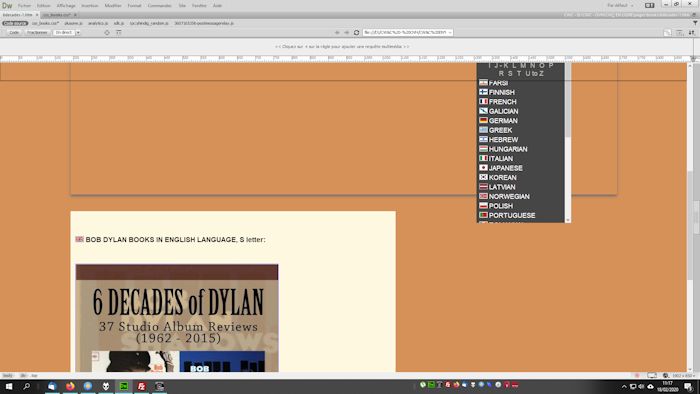Open the Fichier menu

[24, 5]
